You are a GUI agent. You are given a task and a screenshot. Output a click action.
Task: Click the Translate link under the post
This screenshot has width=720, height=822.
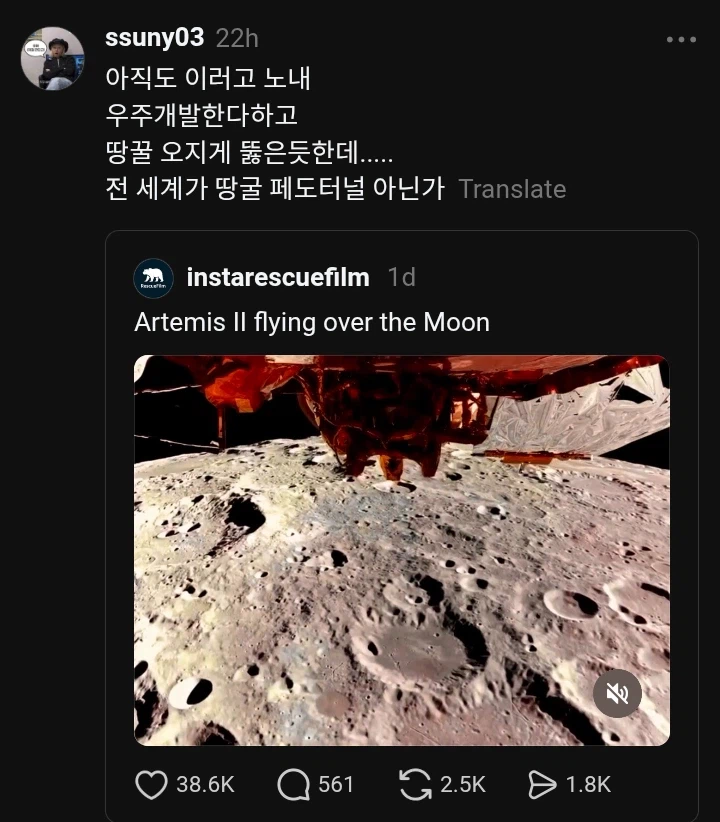[512, 189]
